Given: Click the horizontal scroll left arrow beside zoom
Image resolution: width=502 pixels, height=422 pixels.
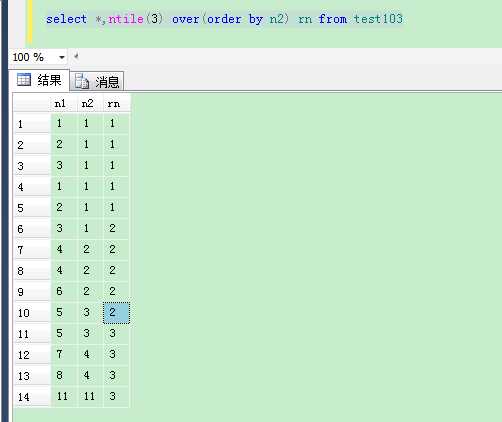Looking at the screenshot, I should (76, 56).
